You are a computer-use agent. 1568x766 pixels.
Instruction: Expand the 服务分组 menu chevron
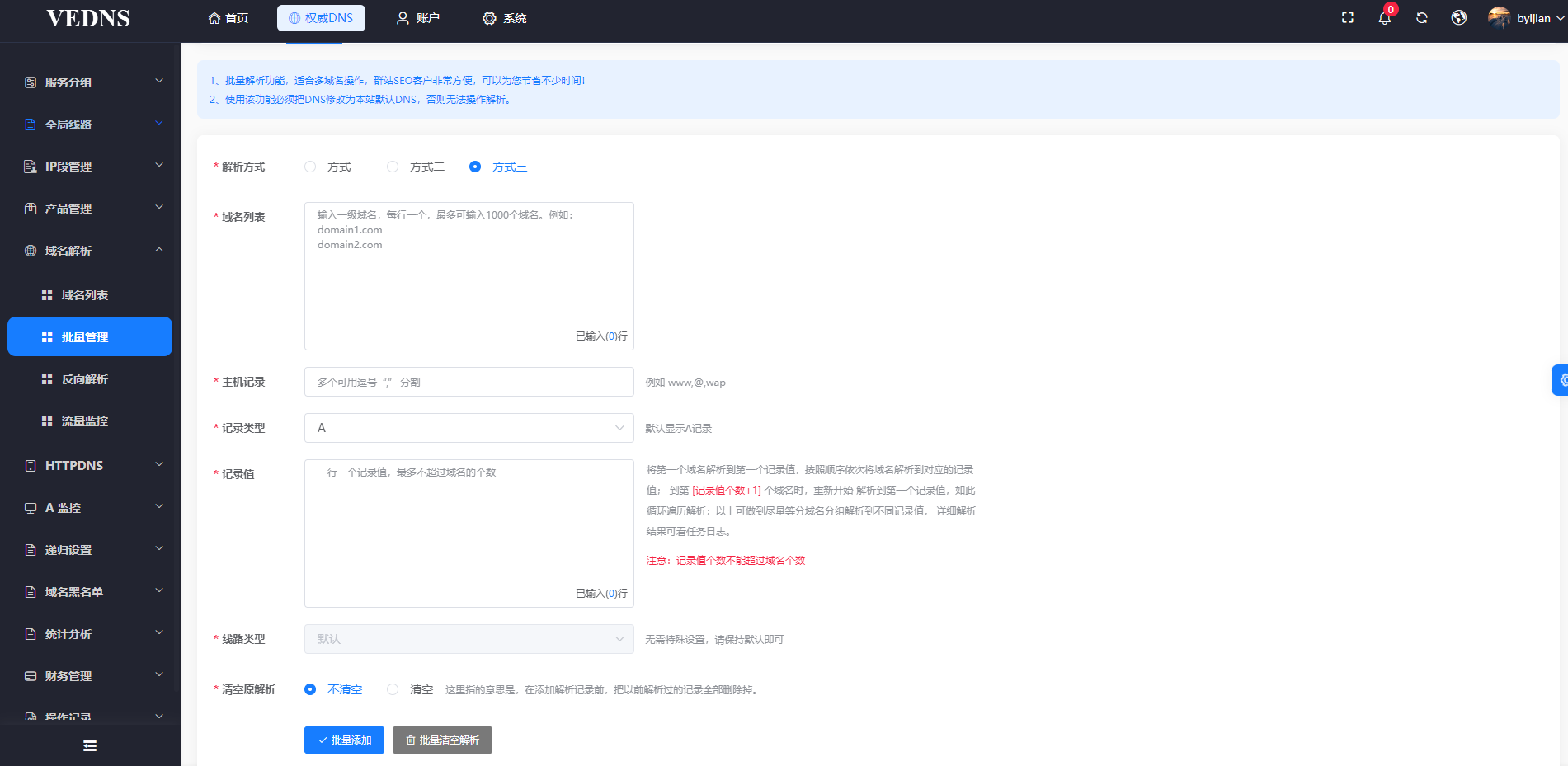159,81
